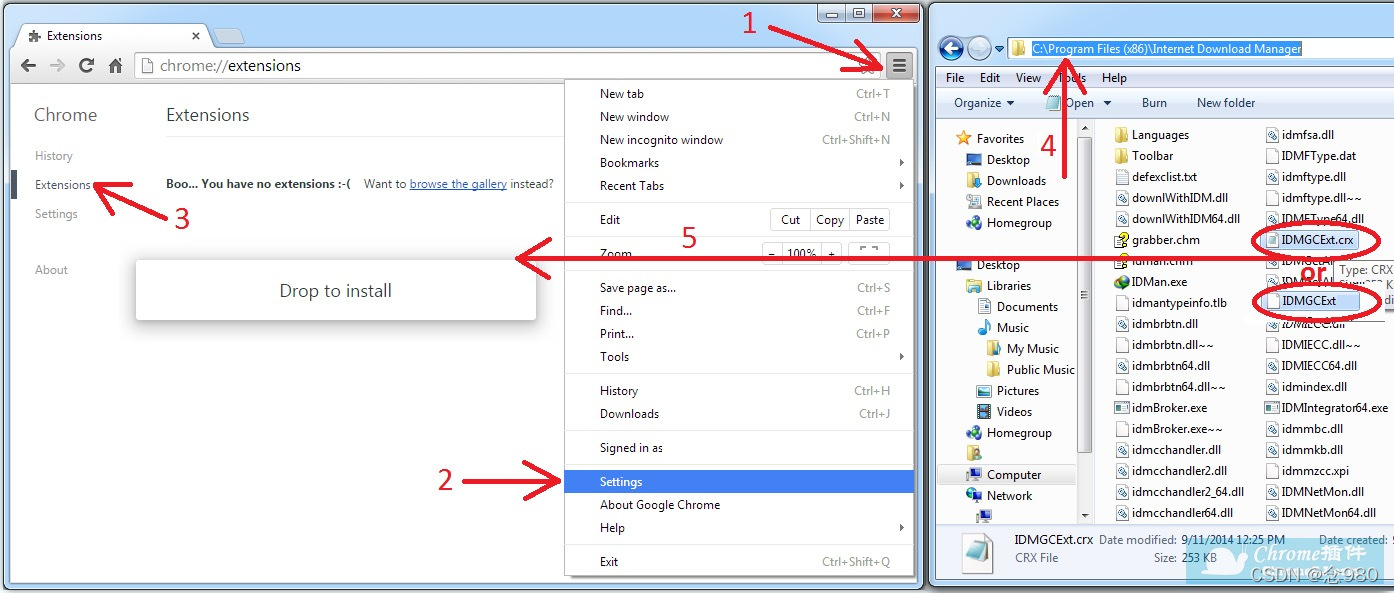
Task: Choose Settings in the Chrome menu
Action: (x=739, y=482)
